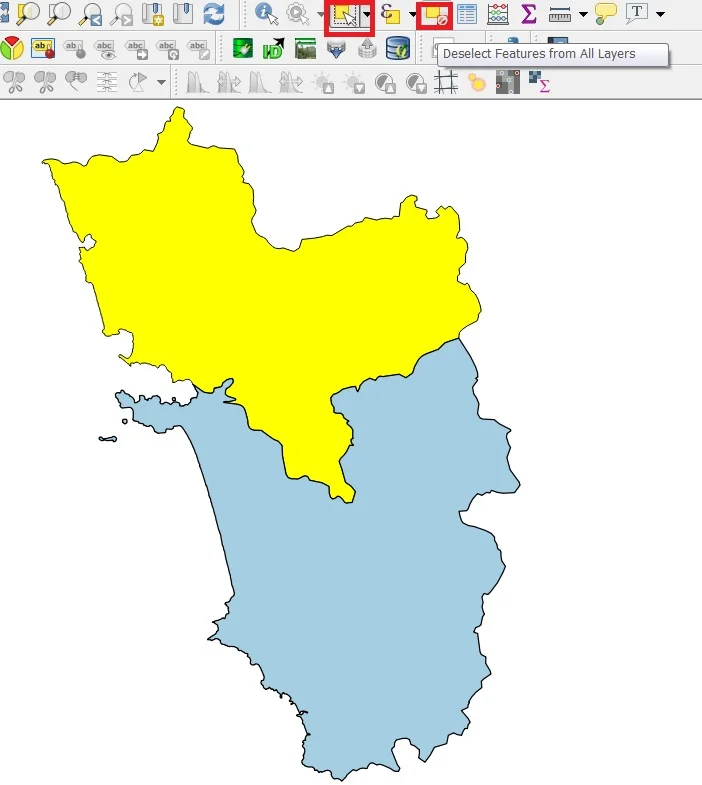
Task: Open the eVis Event Browser
Action: (x=305, y=48)
